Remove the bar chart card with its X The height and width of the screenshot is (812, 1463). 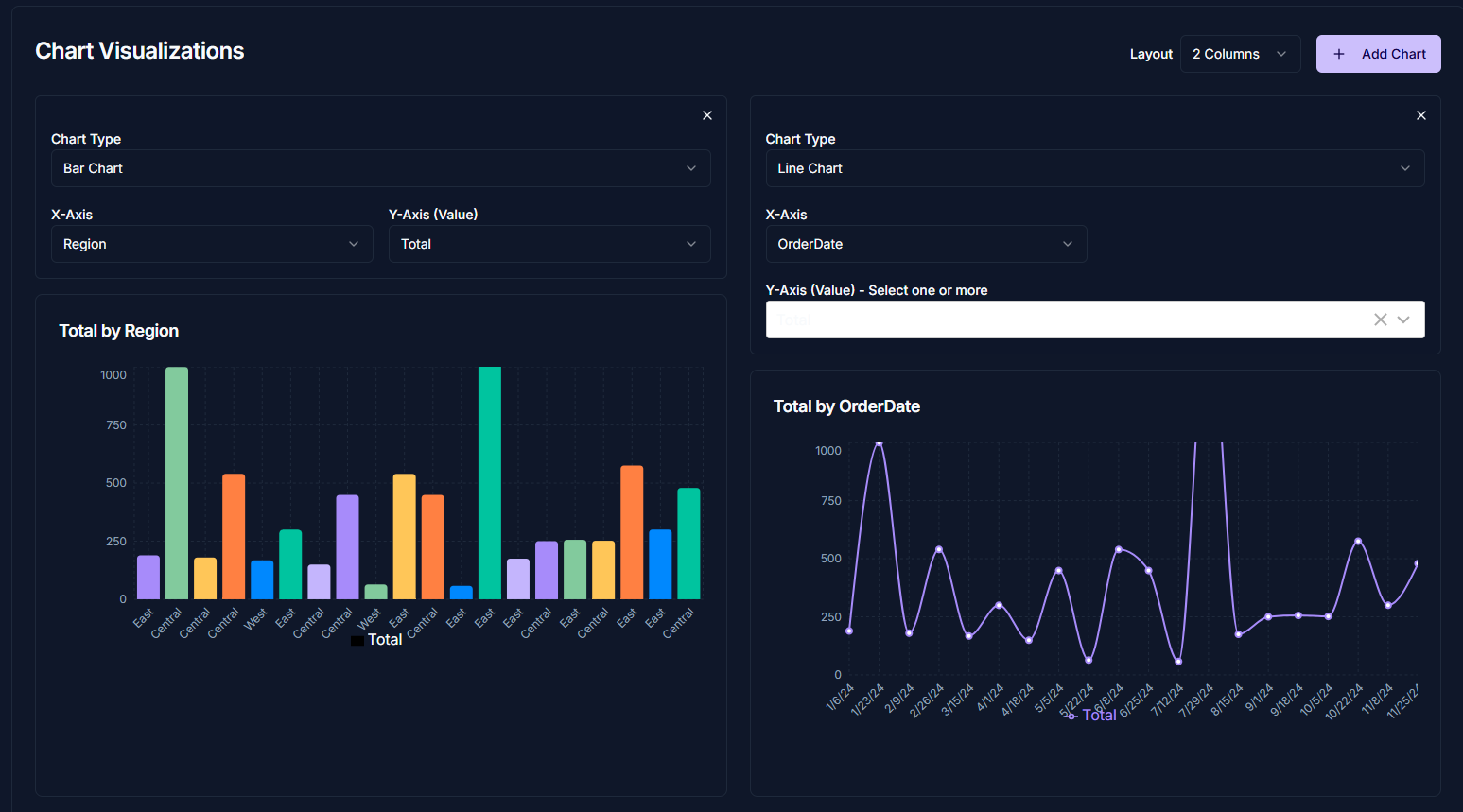click(x=706, y=114)
